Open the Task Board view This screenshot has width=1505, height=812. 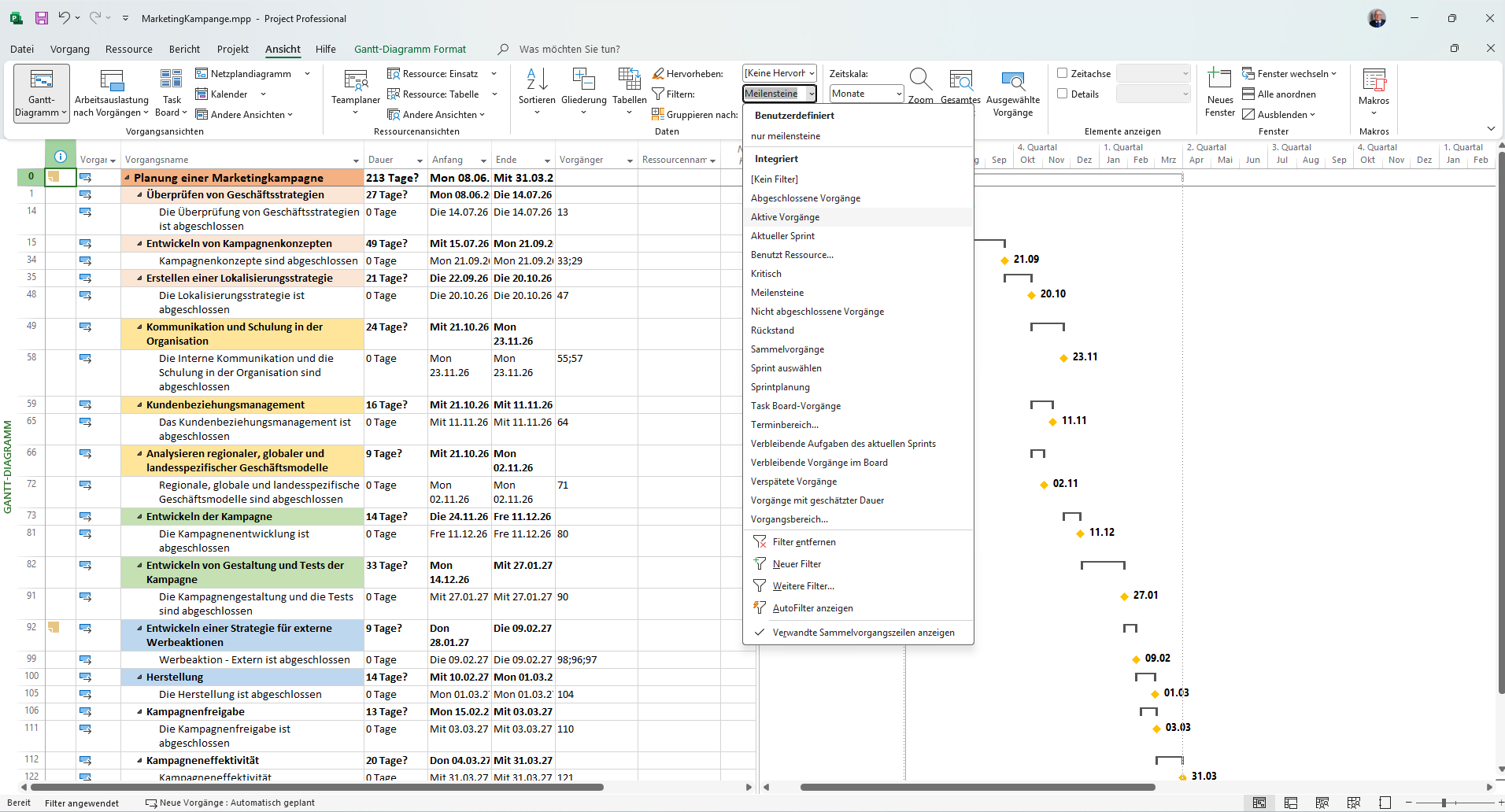tap(172, 93)
